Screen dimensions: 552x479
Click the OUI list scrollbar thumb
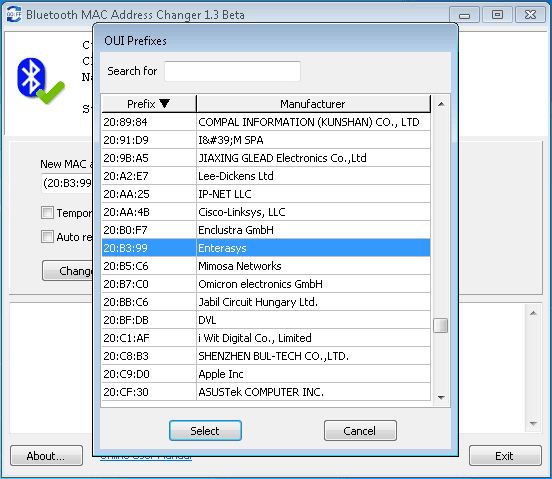(440, 325)
